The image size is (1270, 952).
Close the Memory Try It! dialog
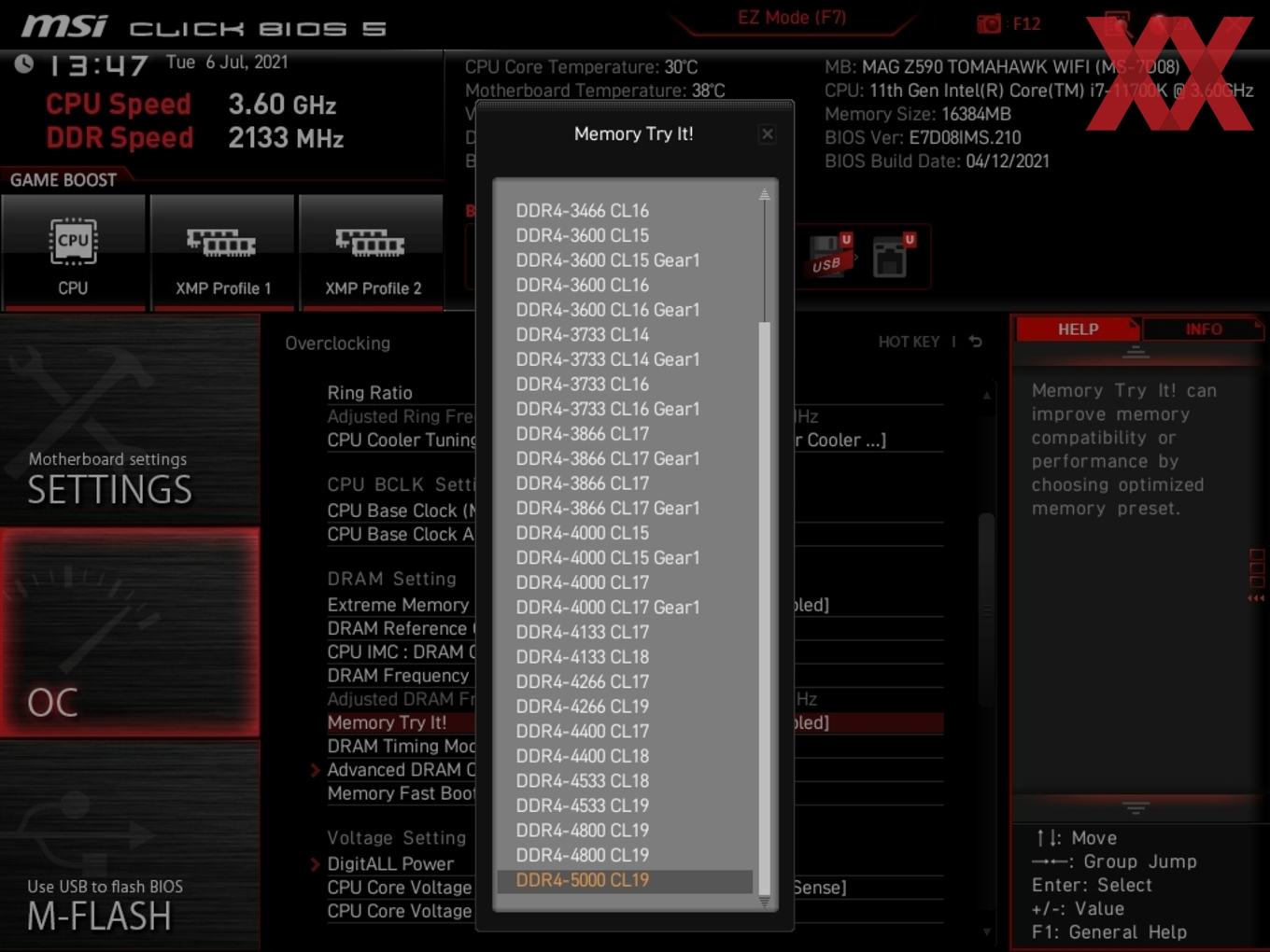point(767,134)
